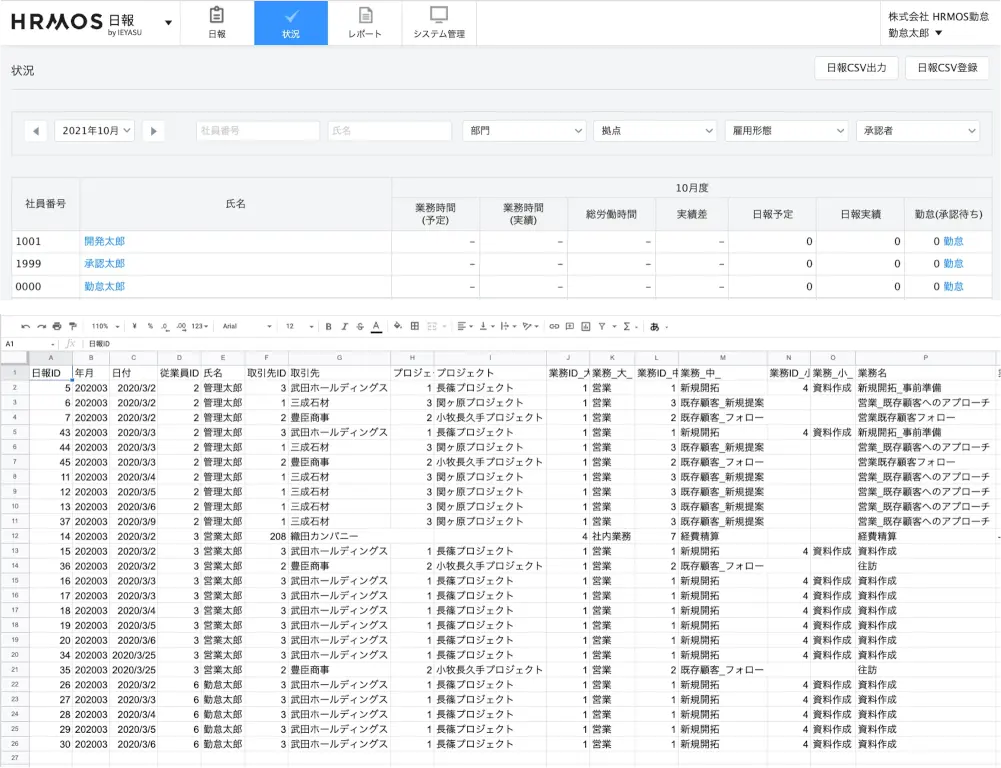1001x768 pixels.
Task: Click the insert link icon
Action: coord(553,326)
